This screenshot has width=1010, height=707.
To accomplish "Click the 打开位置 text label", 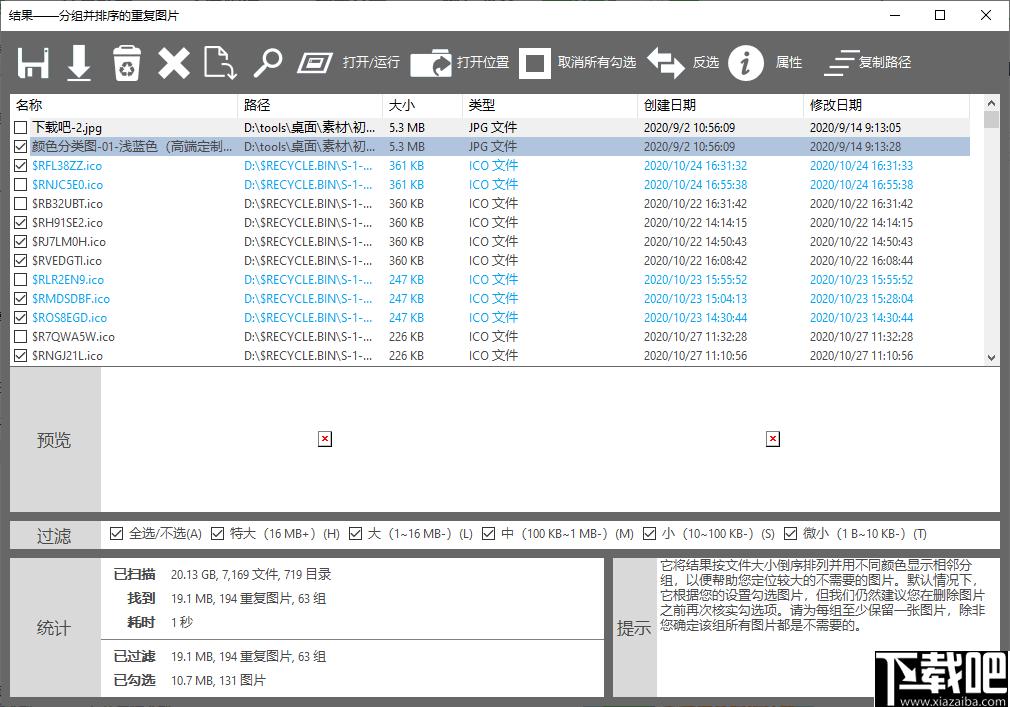I will (483, 62).
